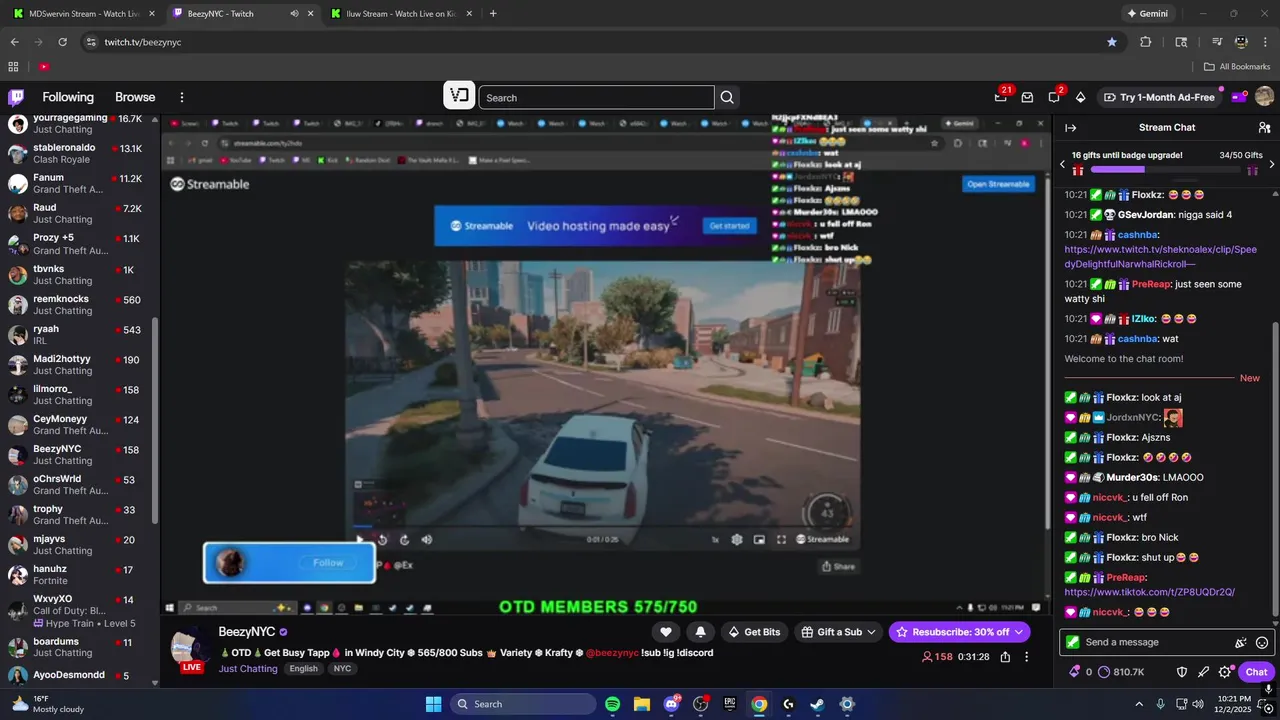Click the Get Bits diamond icon in header
This screenshot has height=720, width=1280.
1080,97
